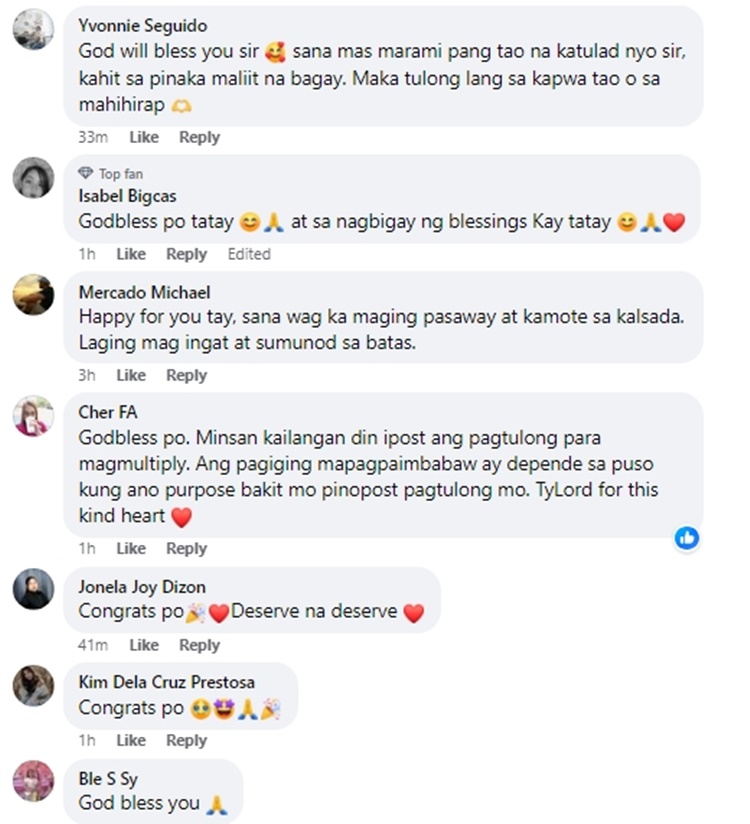Open Ble S Sy's profile picture
The width and height of the screenshot is (750, 824).
(x=33, y=781)
